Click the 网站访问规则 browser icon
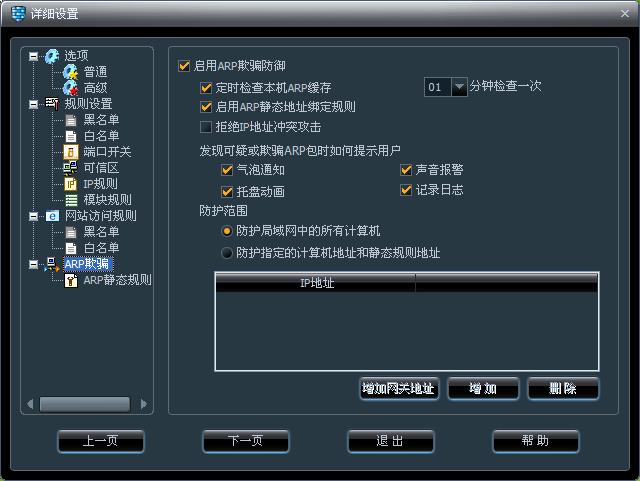Screen dimensions: 640x481 click(x=52, y=216)
